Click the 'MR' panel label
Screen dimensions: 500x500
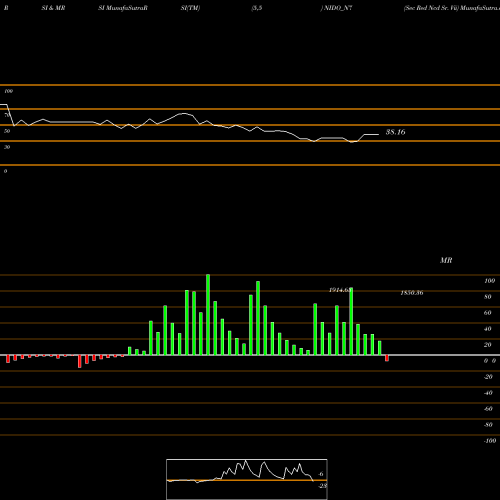click(446, 260)
